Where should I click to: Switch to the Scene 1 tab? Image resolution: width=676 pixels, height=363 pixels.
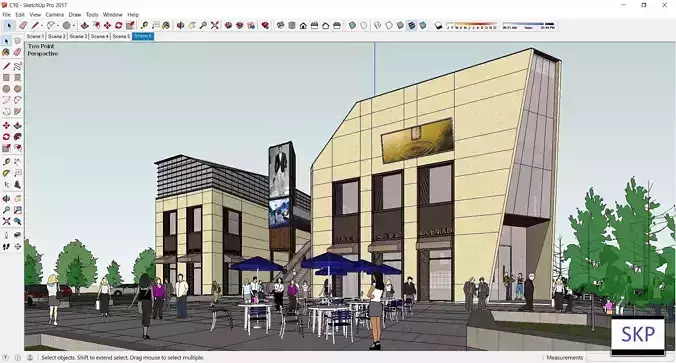click(x=35, y=36)
